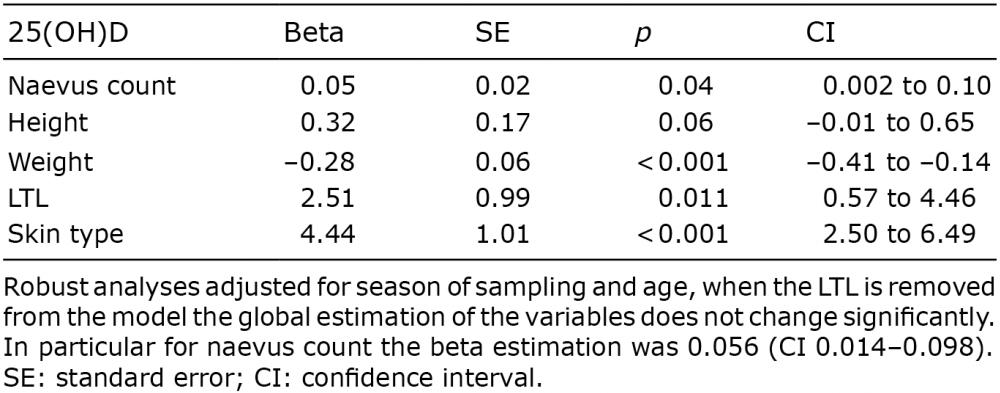Image resolution: width=1000 pixels, height=393 pixels.
Task: Click the LTL beta value 2.51
Action: pyautogui.click(x=327, y=198)
